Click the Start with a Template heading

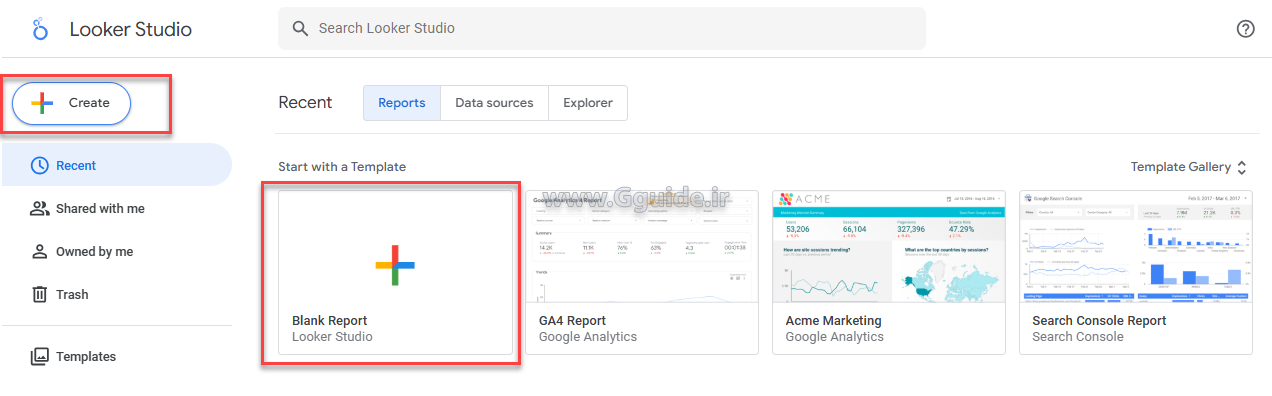pyautogui.click(x=342, y=167)
